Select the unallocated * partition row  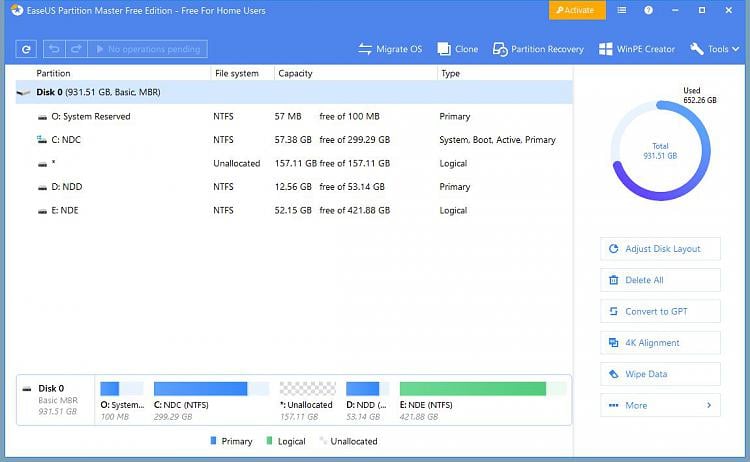(x=294, y=163)
